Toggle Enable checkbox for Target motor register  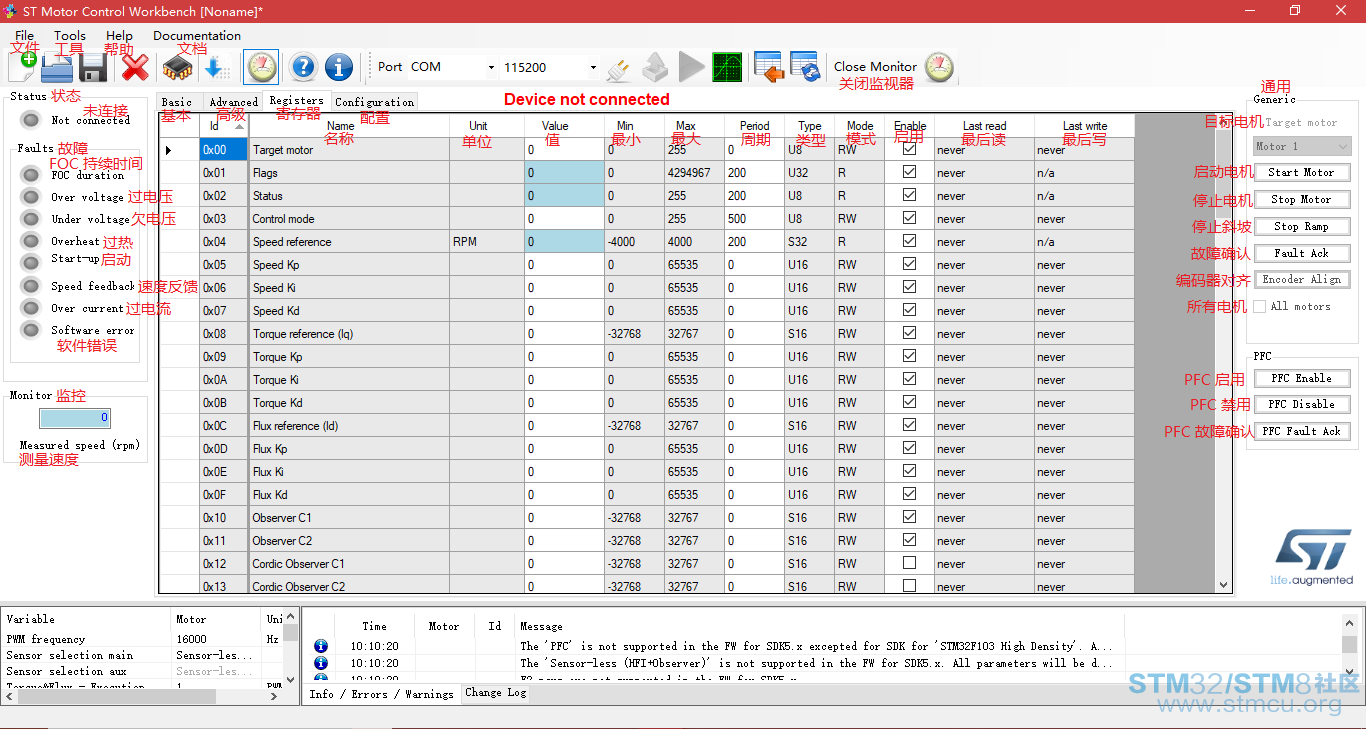909,150
